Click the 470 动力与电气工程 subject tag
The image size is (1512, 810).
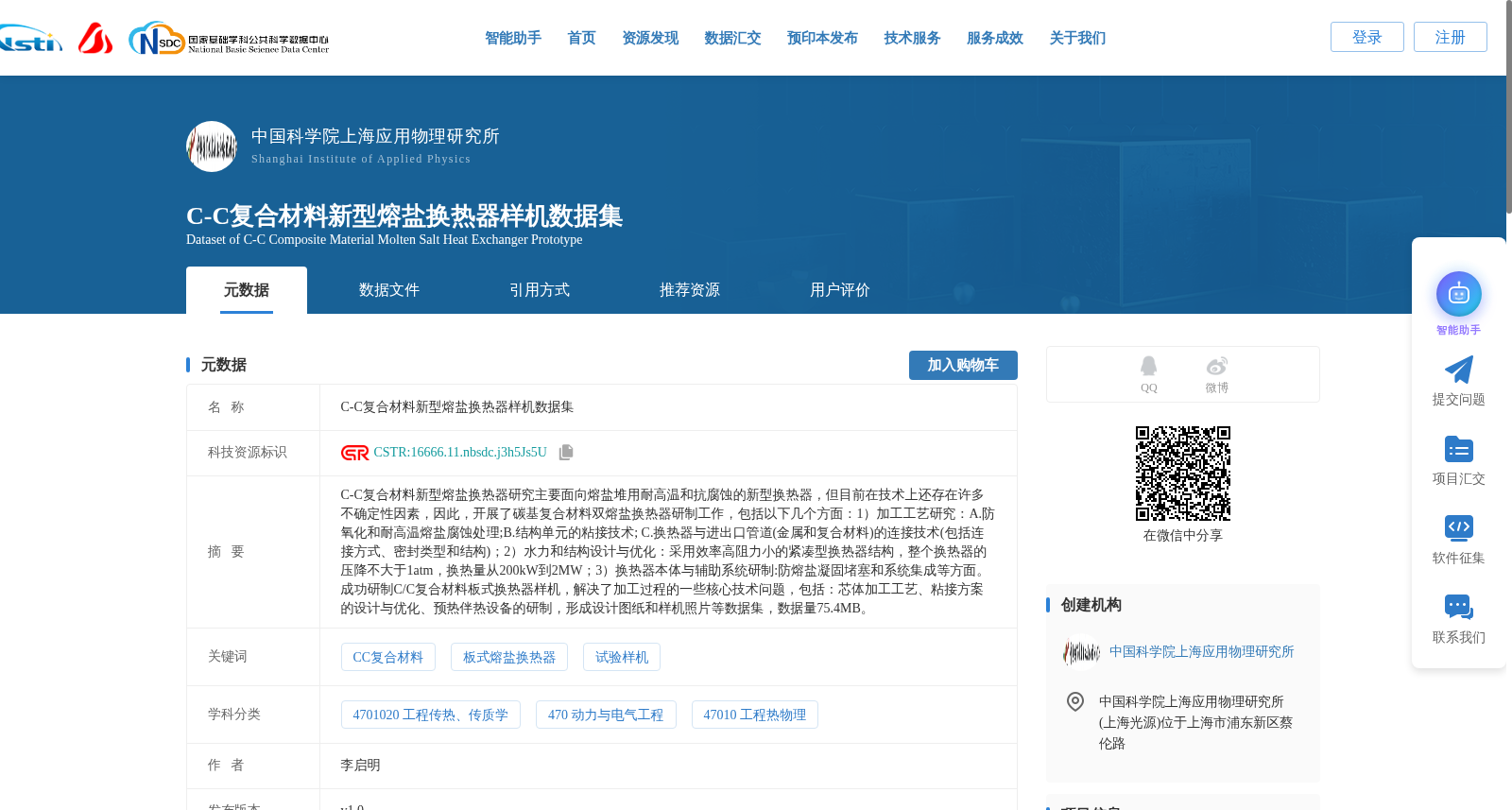point(606,715)
